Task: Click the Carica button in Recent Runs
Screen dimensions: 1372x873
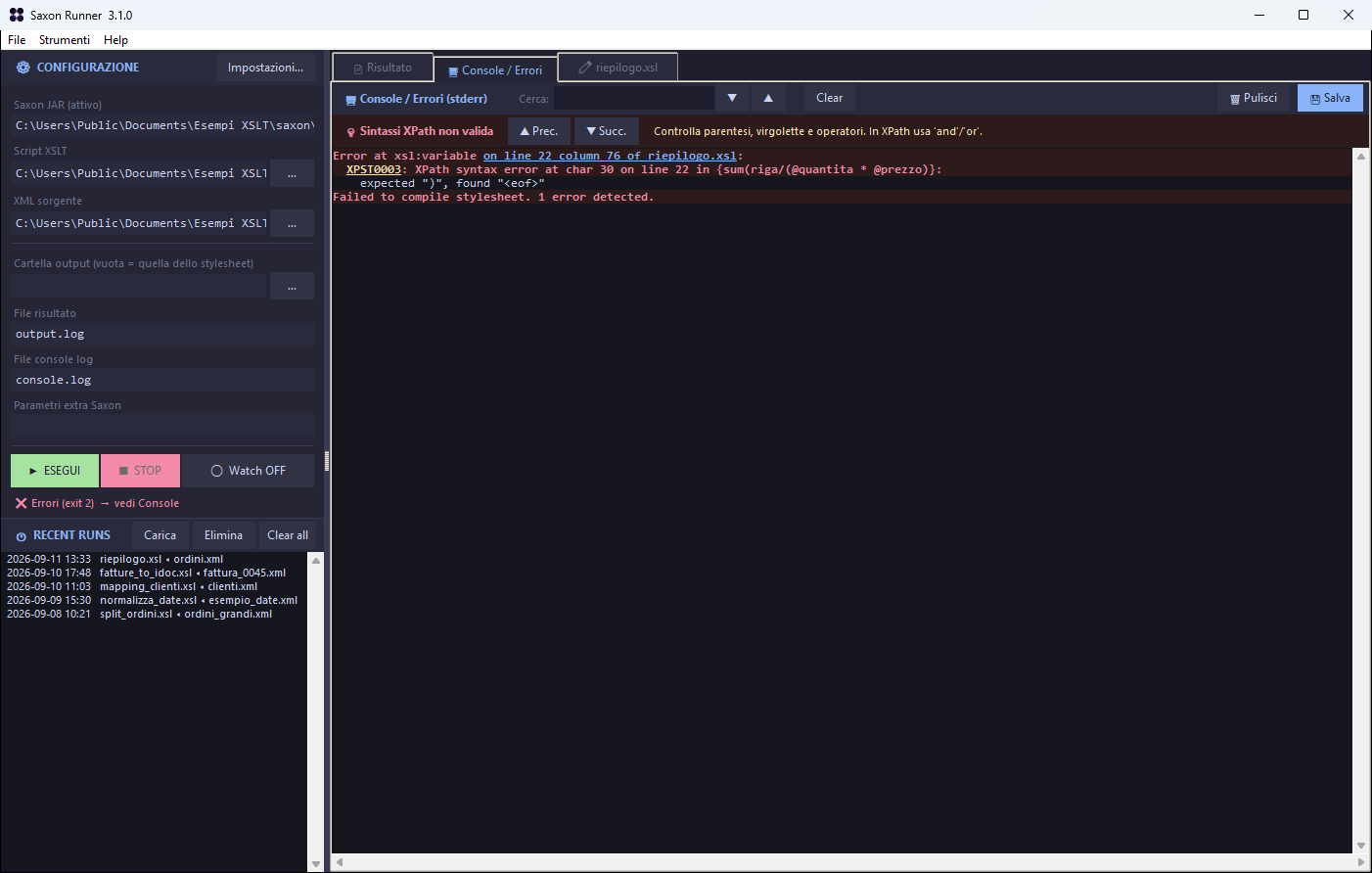Action: 160,535
